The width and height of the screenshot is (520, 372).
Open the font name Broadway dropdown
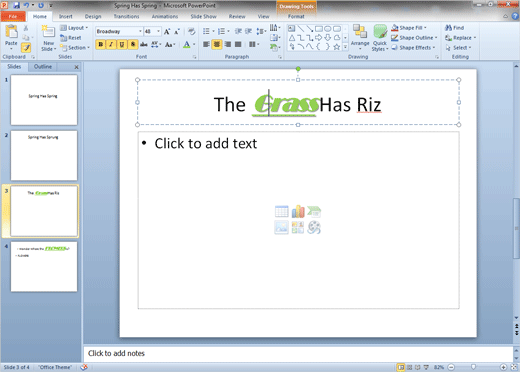point(140,31)
